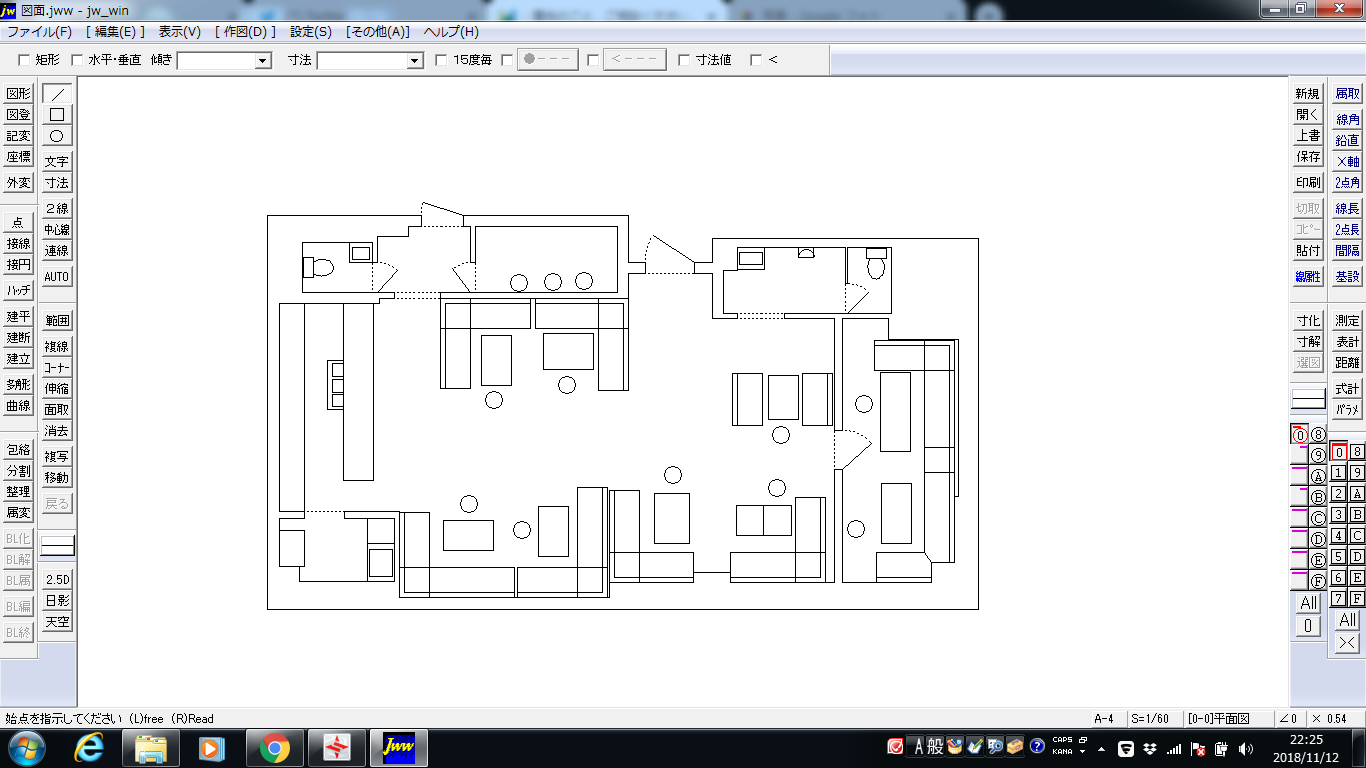Activate the 消去 erase tool

pyautogui.click(x=57, y=431)
